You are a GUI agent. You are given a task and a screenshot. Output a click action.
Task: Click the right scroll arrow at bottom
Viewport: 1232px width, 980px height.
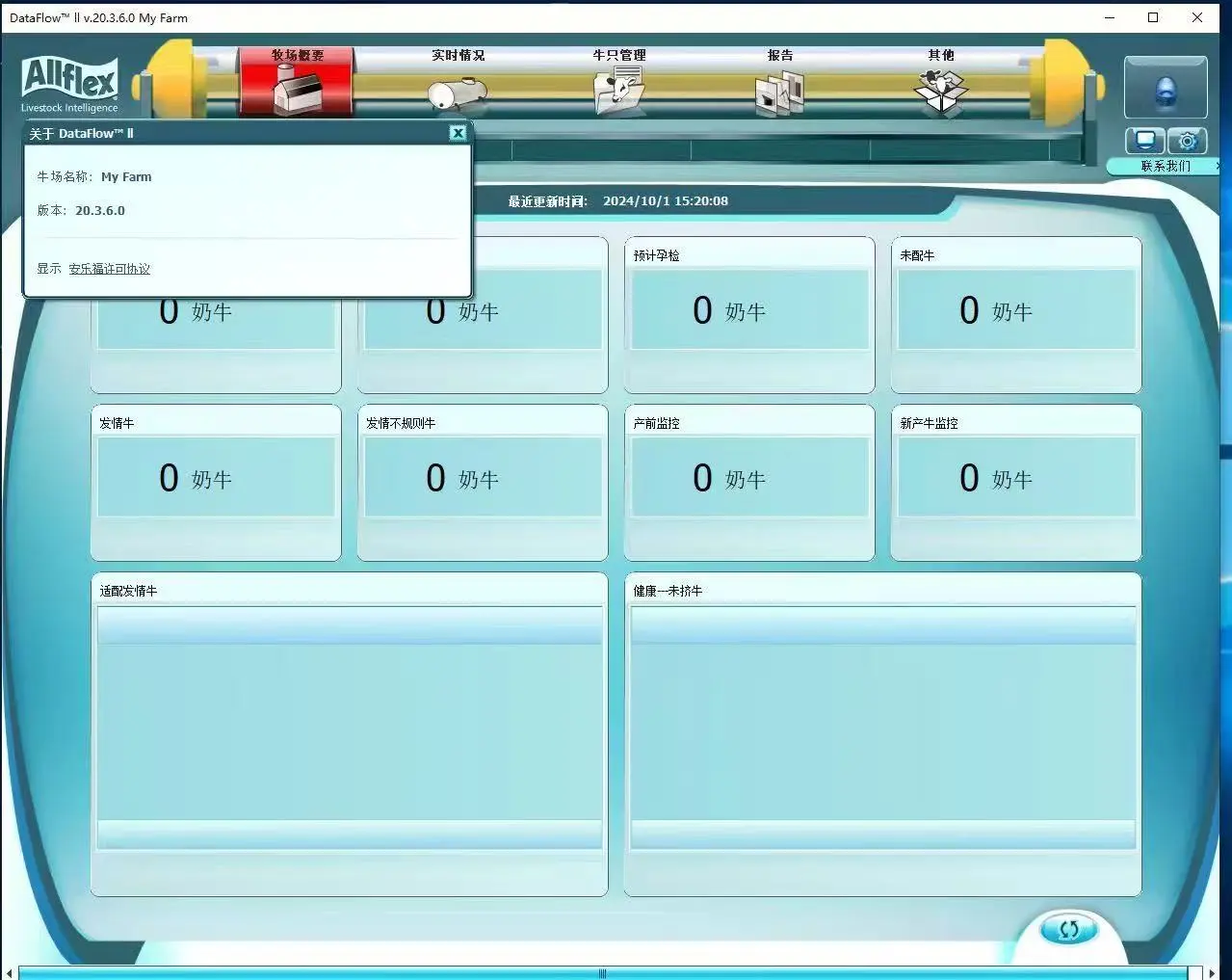pos(1212,973)
